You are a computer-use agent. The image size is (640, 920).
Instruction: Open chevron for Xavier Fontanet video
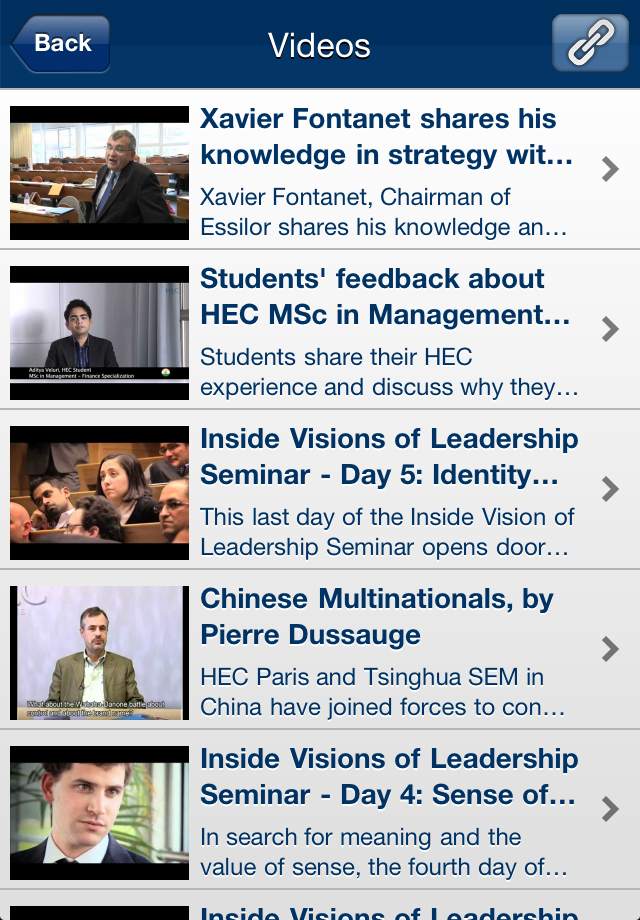coord(610,169)
